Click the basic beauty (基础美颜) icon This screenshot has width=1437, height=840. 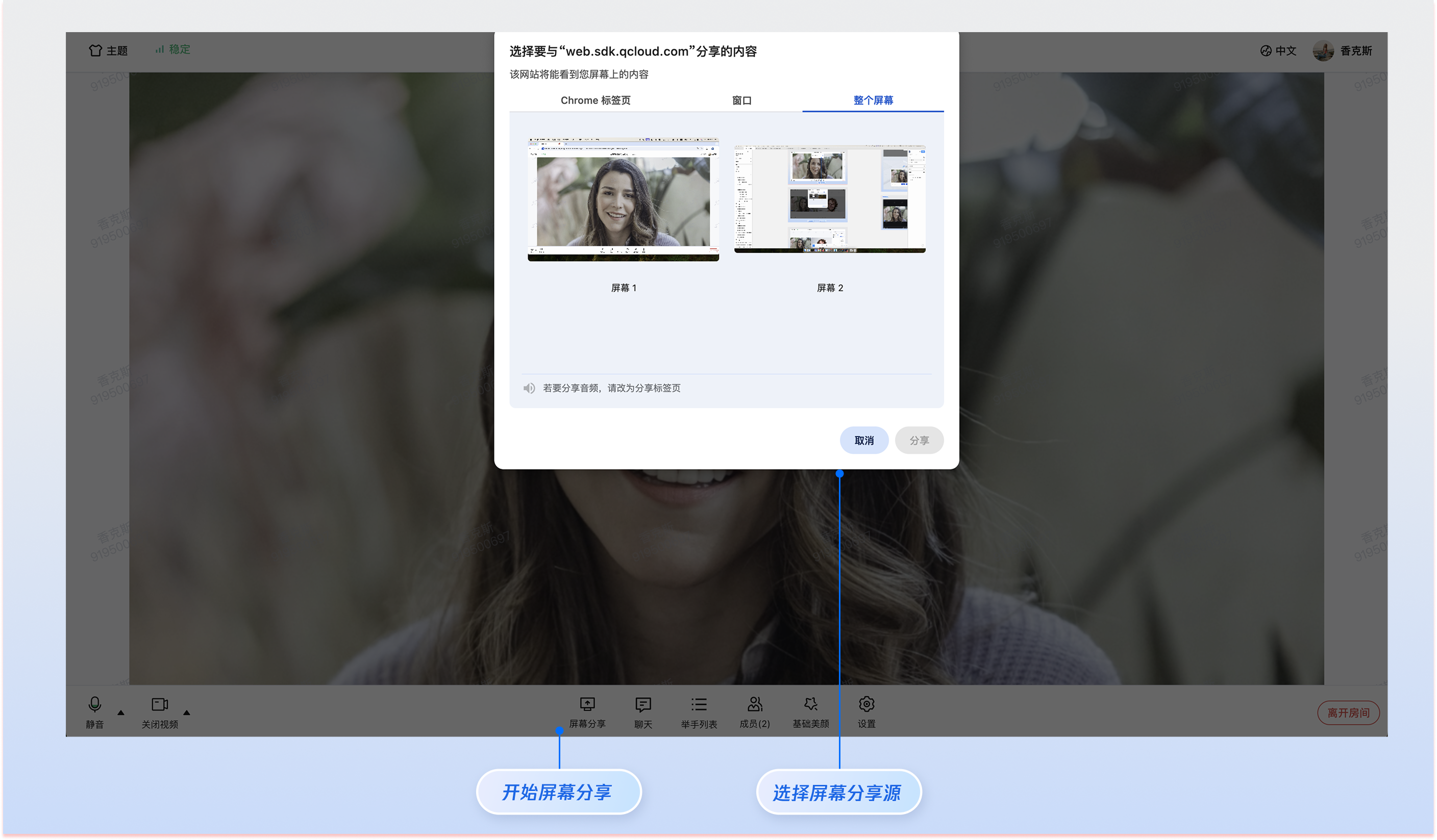point(810,704)
